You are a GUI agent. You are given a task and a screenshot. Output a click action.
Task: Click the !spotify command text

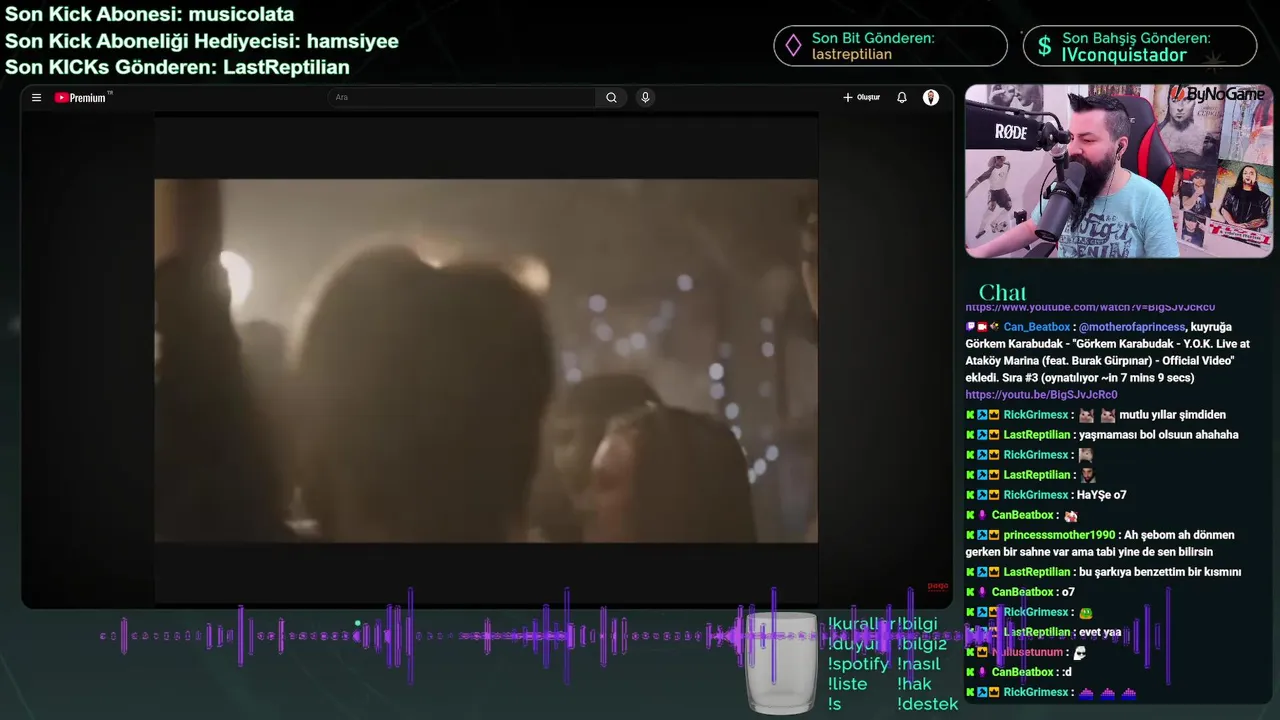click(858, 664)
